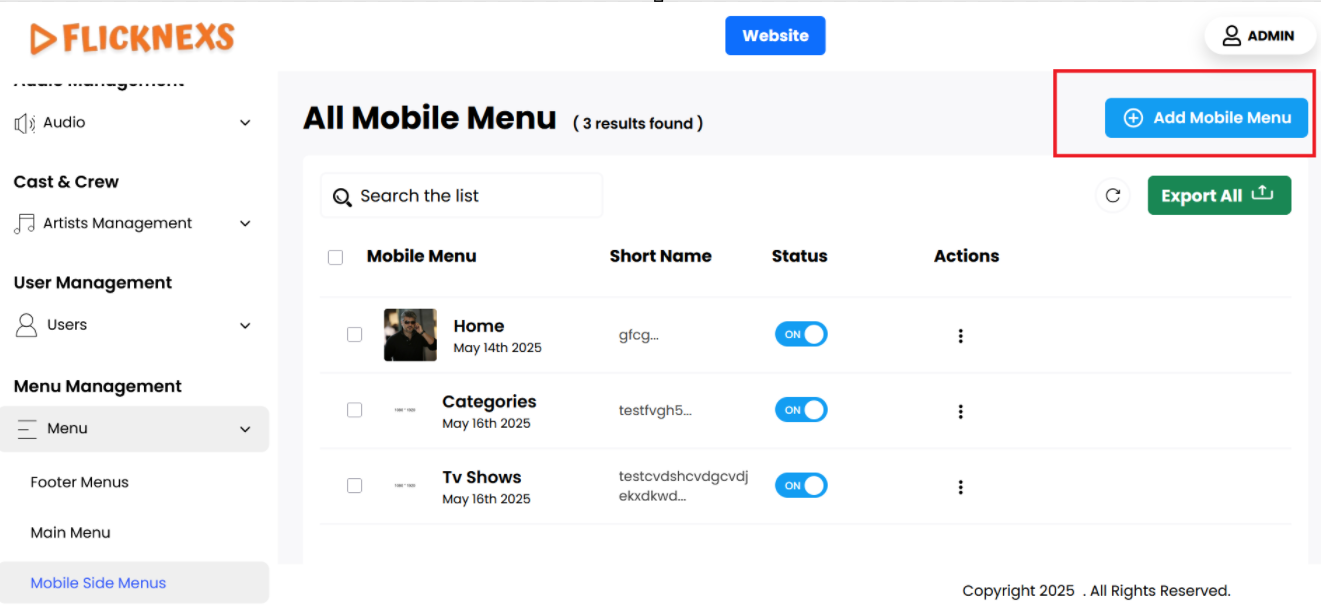Expand the Audio dropdown chevron
This screenshot has width=1321, height=613.
click(245, 123)
